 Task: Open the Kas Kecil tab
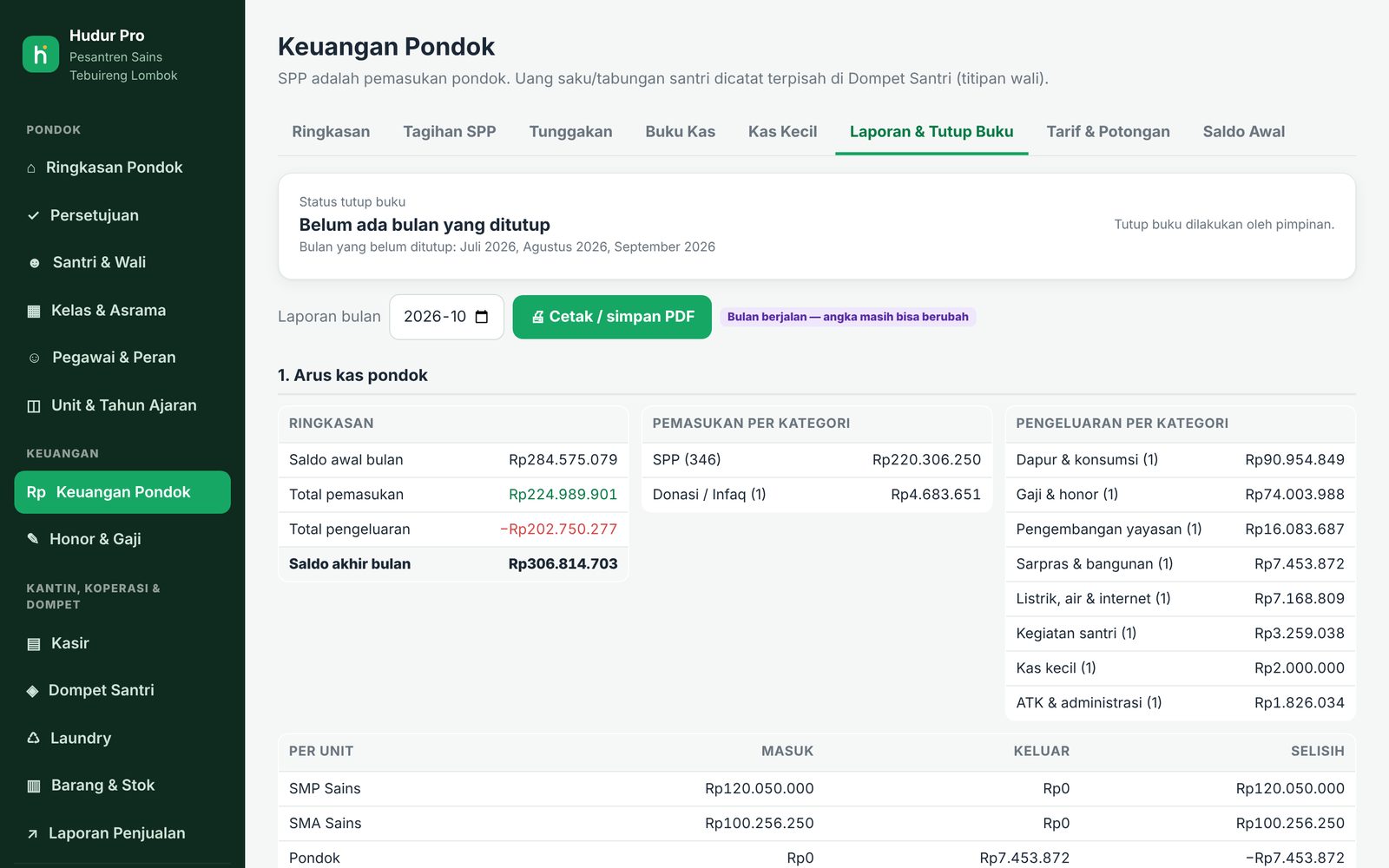point(782,132)
